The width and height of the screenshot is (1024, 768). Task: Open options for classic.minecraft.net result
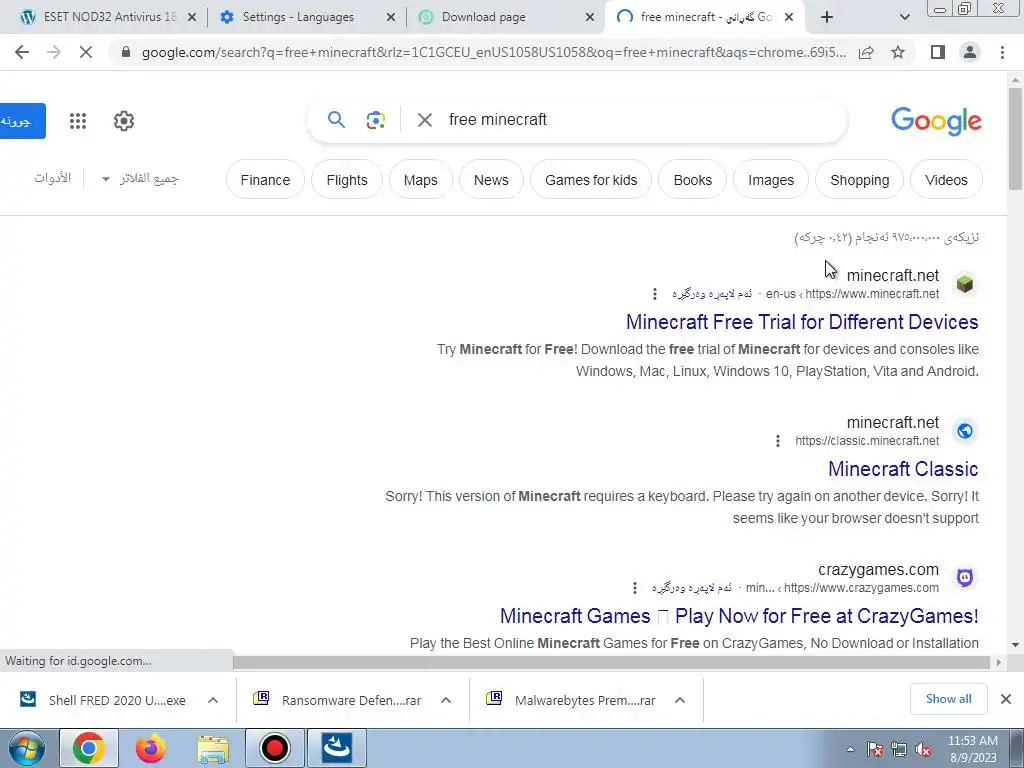point(777,441)
